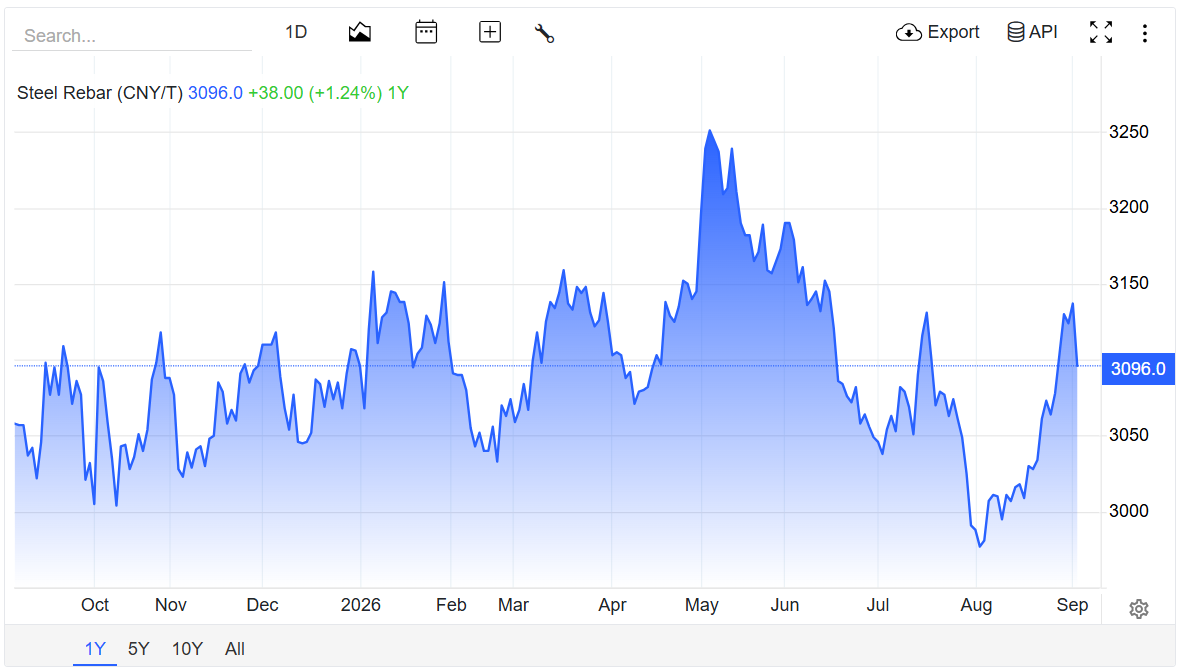Click the 2026 date axis label
Image resolution: width=1181 pixels, height=672 pixels.
coord(361,605)
